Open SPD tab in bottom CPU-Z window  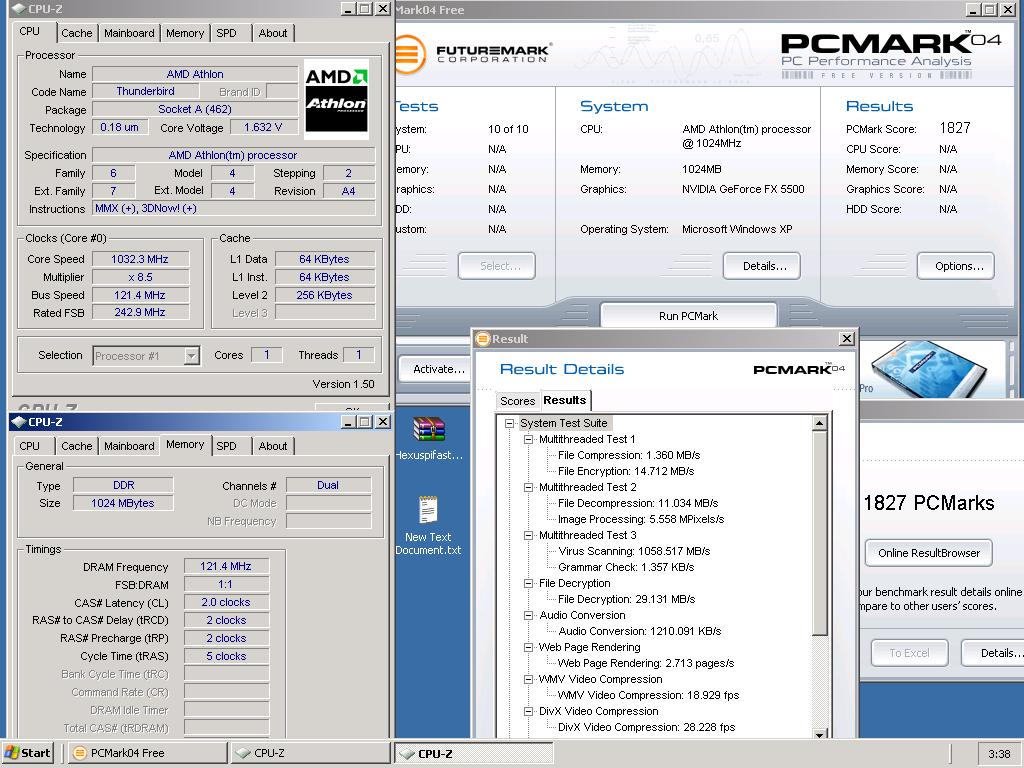(x=227, y=446)
